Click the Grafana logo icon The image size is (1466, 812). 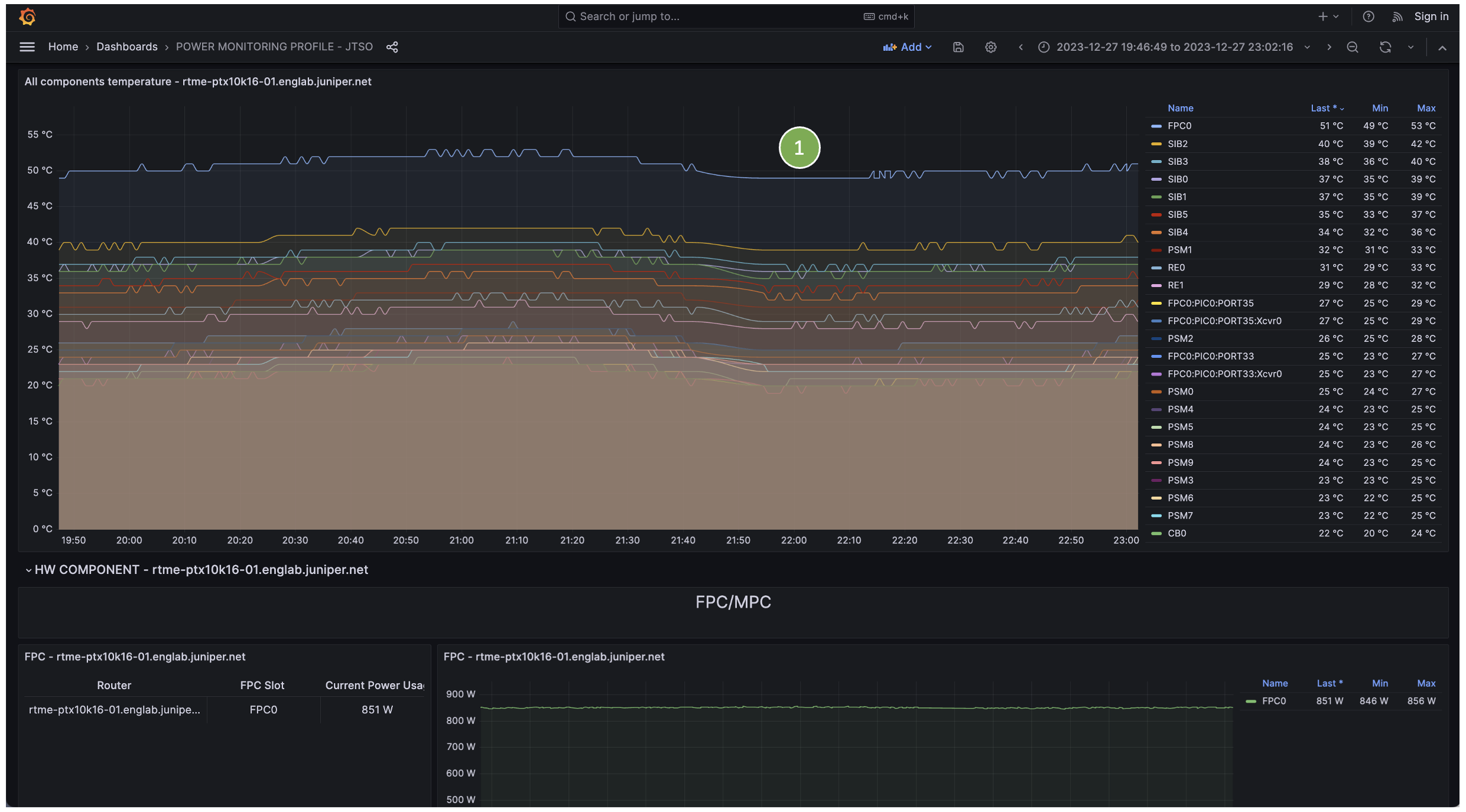[27, 17]
